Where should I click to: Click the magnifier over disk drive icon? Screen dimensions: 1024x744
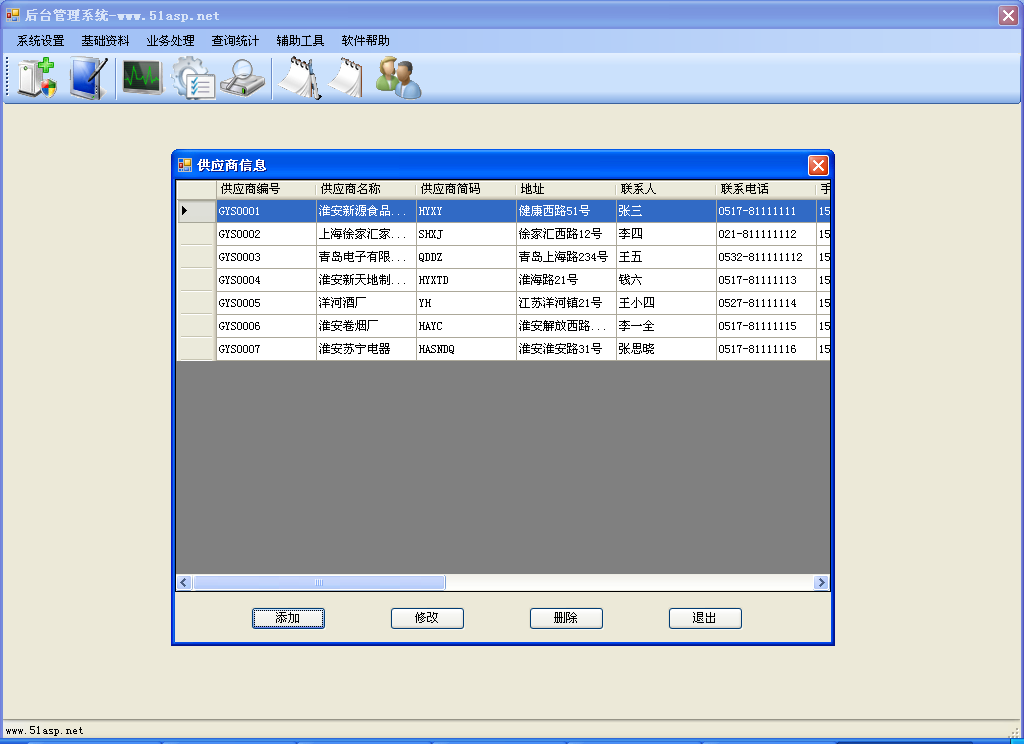coord(242,78)
